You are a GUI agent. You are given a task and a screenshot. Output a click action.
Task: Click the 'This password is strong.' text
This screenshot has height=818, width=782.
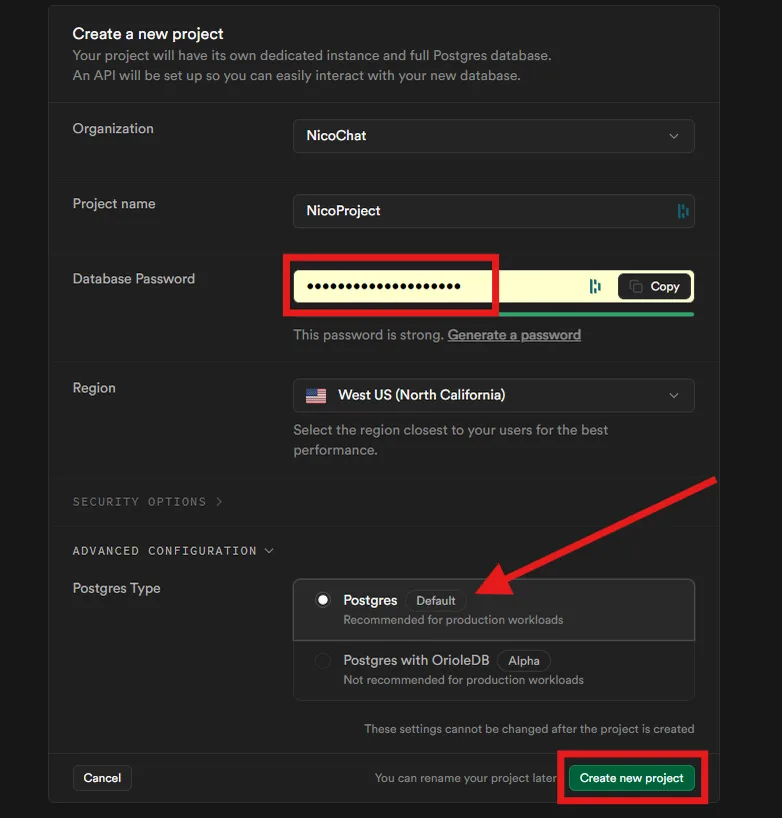click(368, 335)
